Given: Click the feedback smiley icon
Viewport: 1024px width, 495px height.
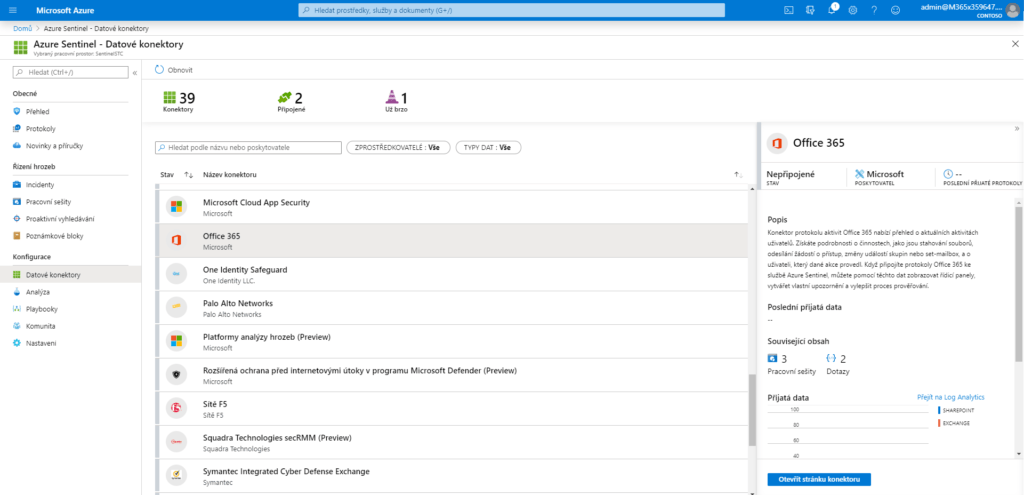Looking at the screenshot, I should pos(896,10).
